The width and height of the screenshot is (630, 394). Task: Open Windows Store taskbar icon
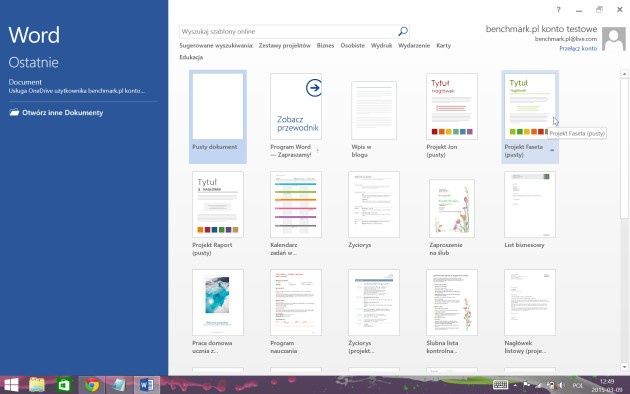click(64, 385)
